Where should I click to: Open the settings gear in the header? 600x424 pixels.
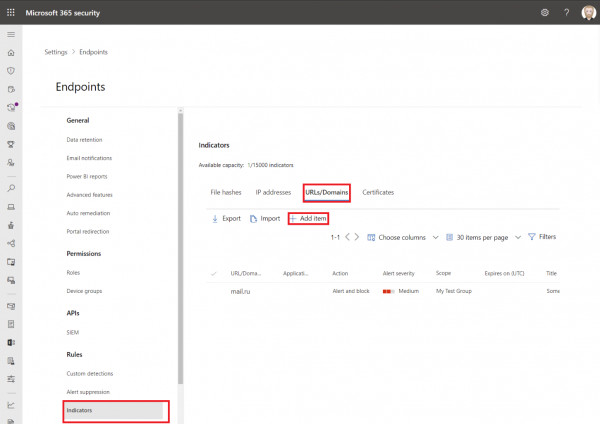pyautogui.click(x=545, y=13)
